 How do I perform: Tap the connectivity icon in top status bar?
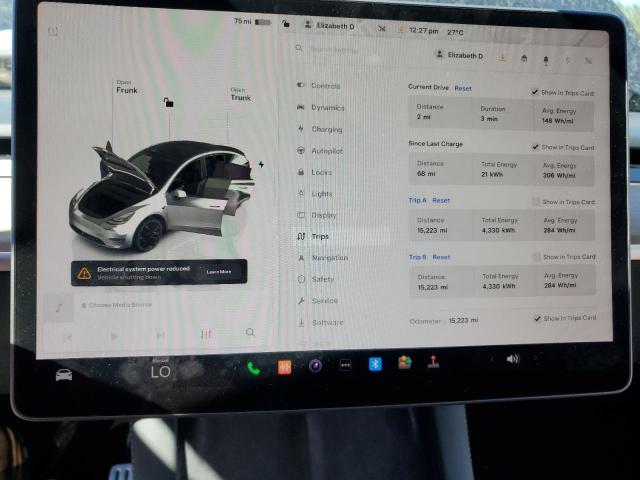coord(381,29)
